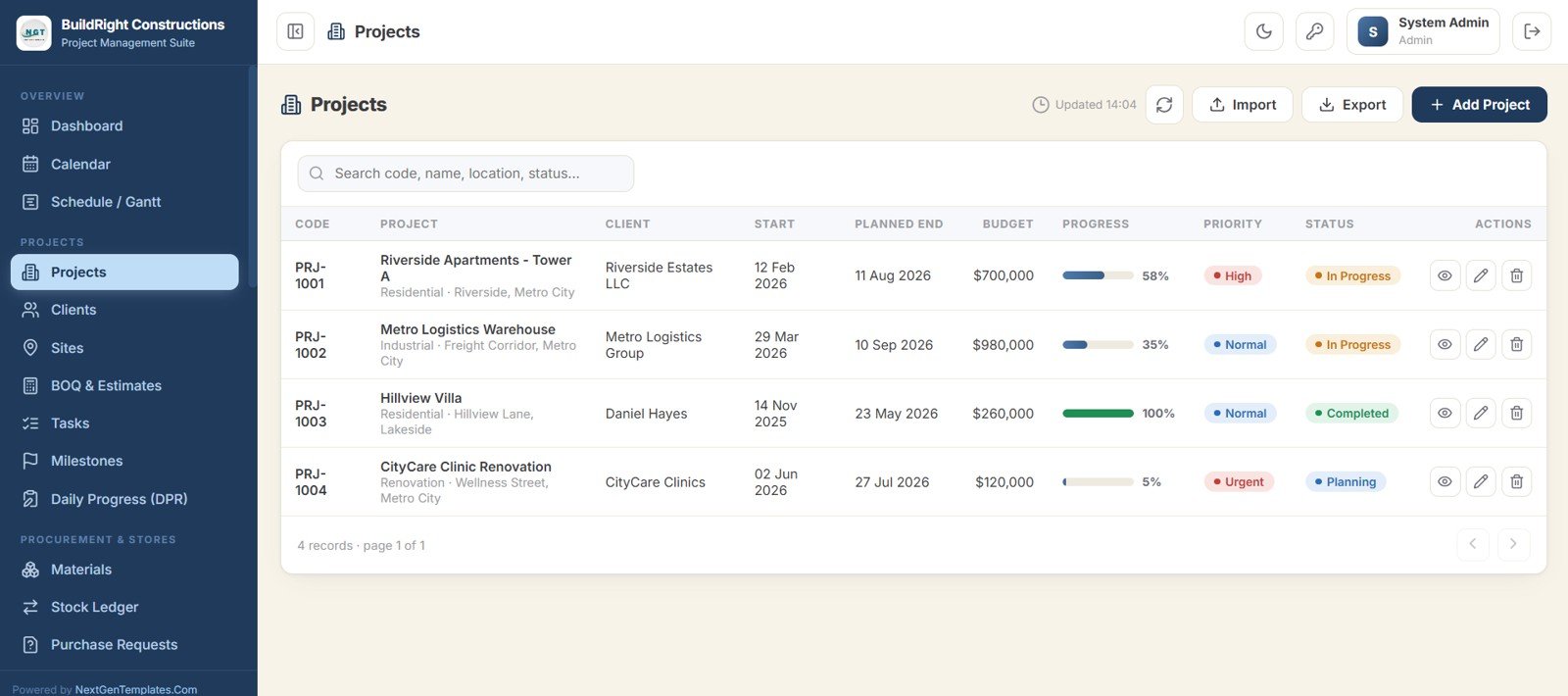Click the Add Project button

(1479, 105)
